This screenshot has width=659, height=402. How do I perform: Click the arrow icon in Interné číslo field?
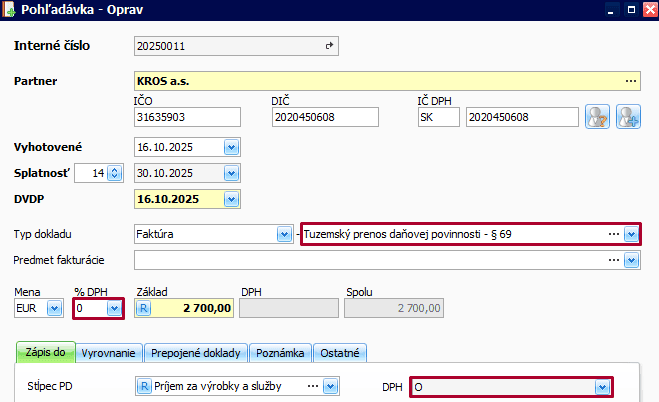329,46
